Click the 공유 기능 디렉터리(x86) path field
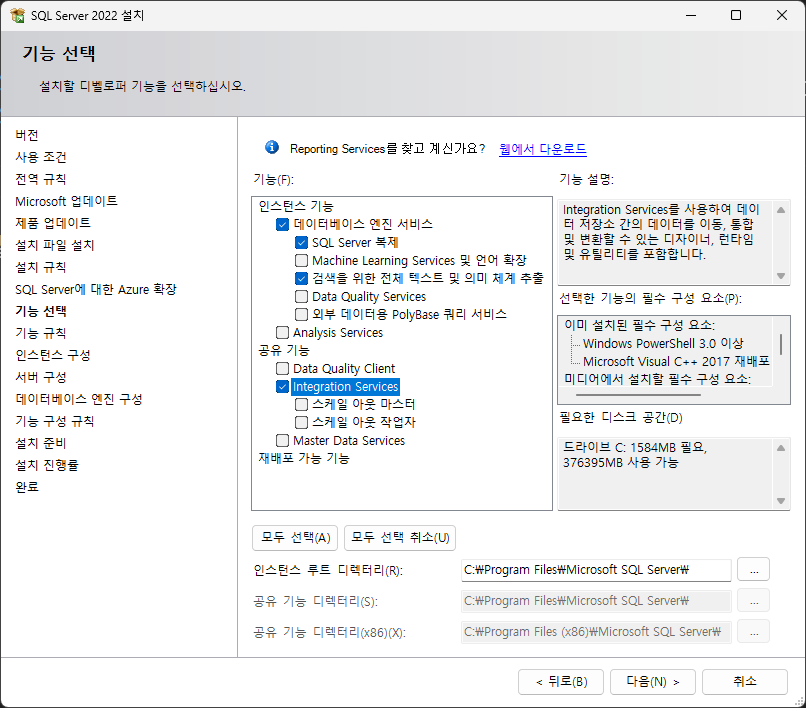Image resolution: width=806 pixels, height=708 pixels. pyautogui.click(x=596, y=632)
